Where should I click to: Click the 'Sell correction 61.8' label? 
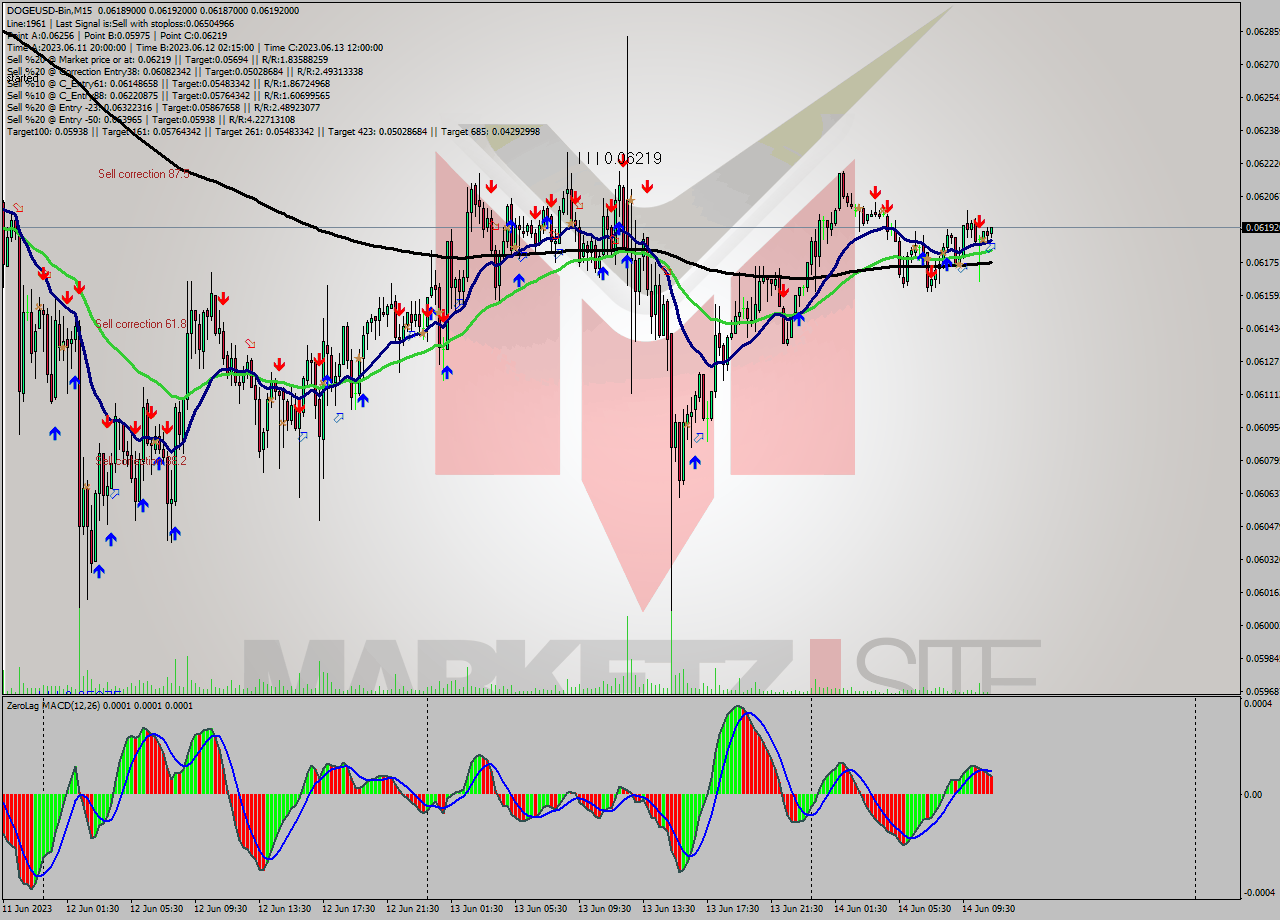(x=141, y=324)
